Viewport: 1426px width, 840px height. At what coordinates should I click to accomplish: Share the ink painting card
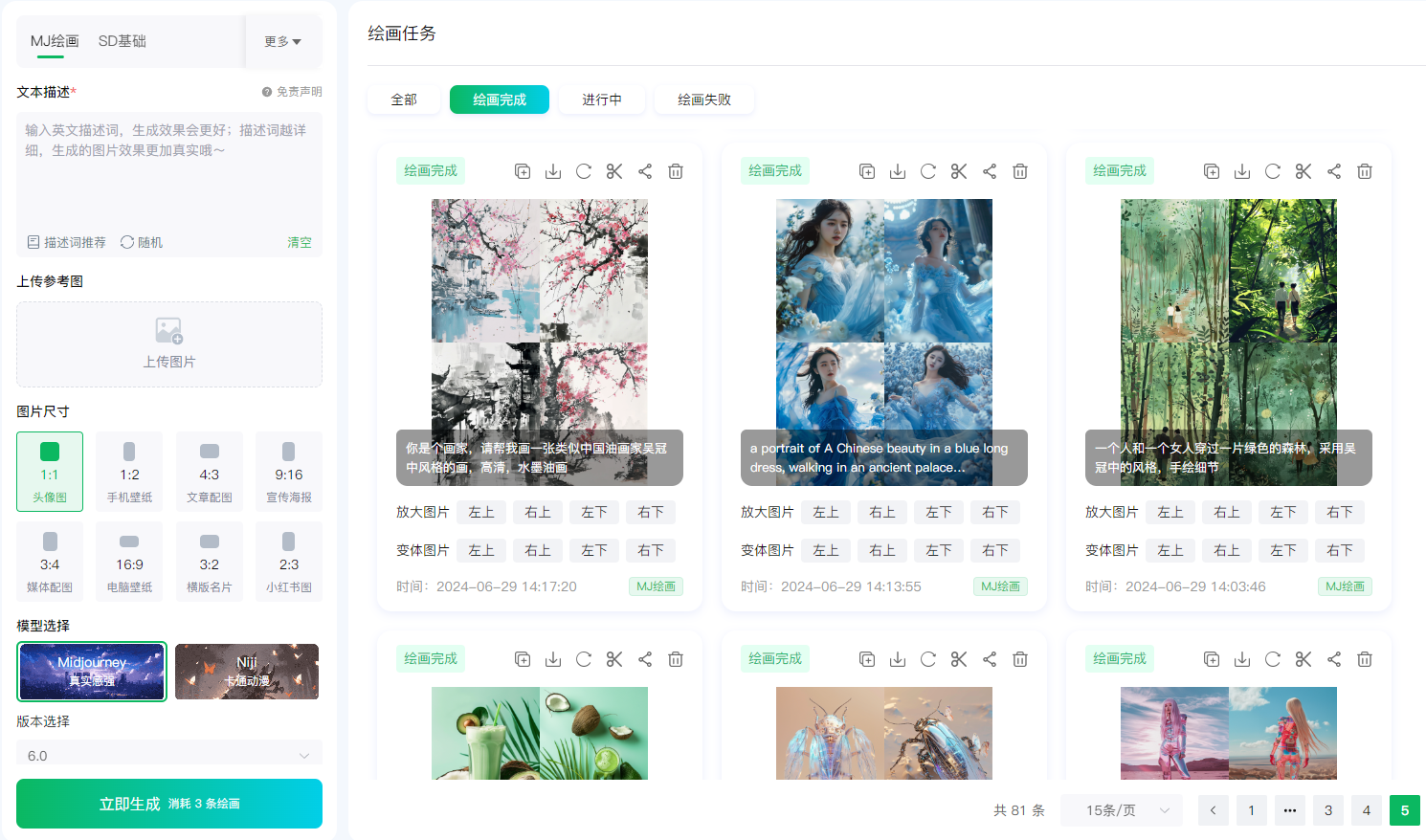point(645,171)
